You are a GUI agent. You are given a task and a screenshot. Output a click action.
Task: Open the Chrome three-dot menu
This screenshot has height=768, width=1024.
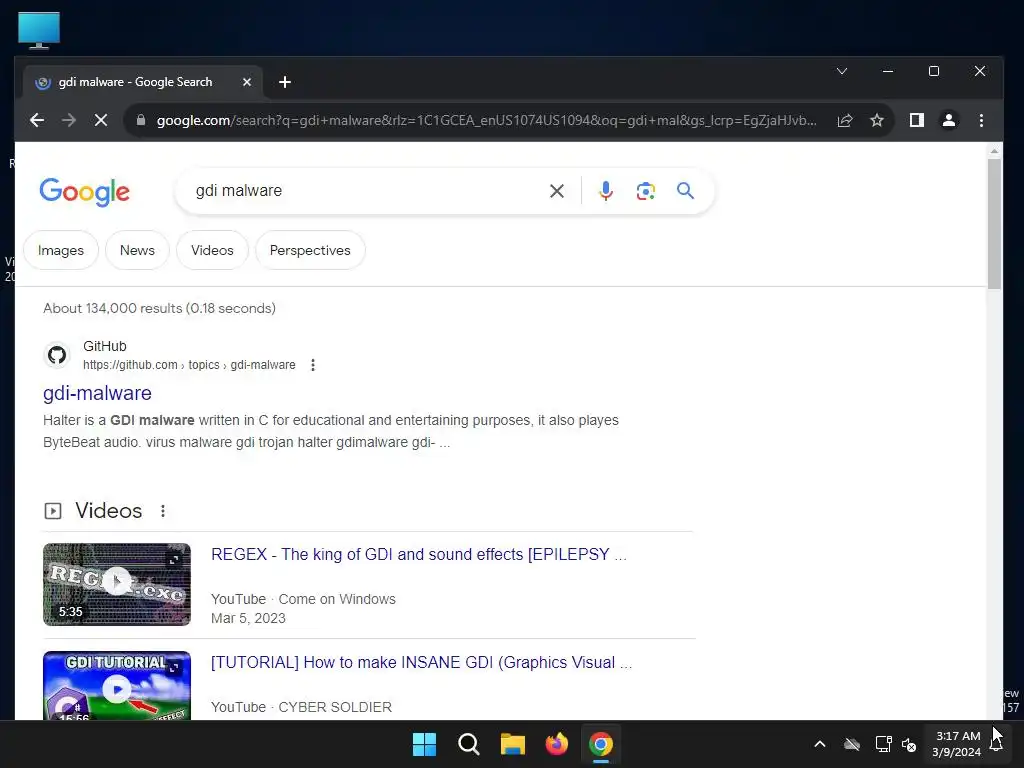tap(981, 120)
